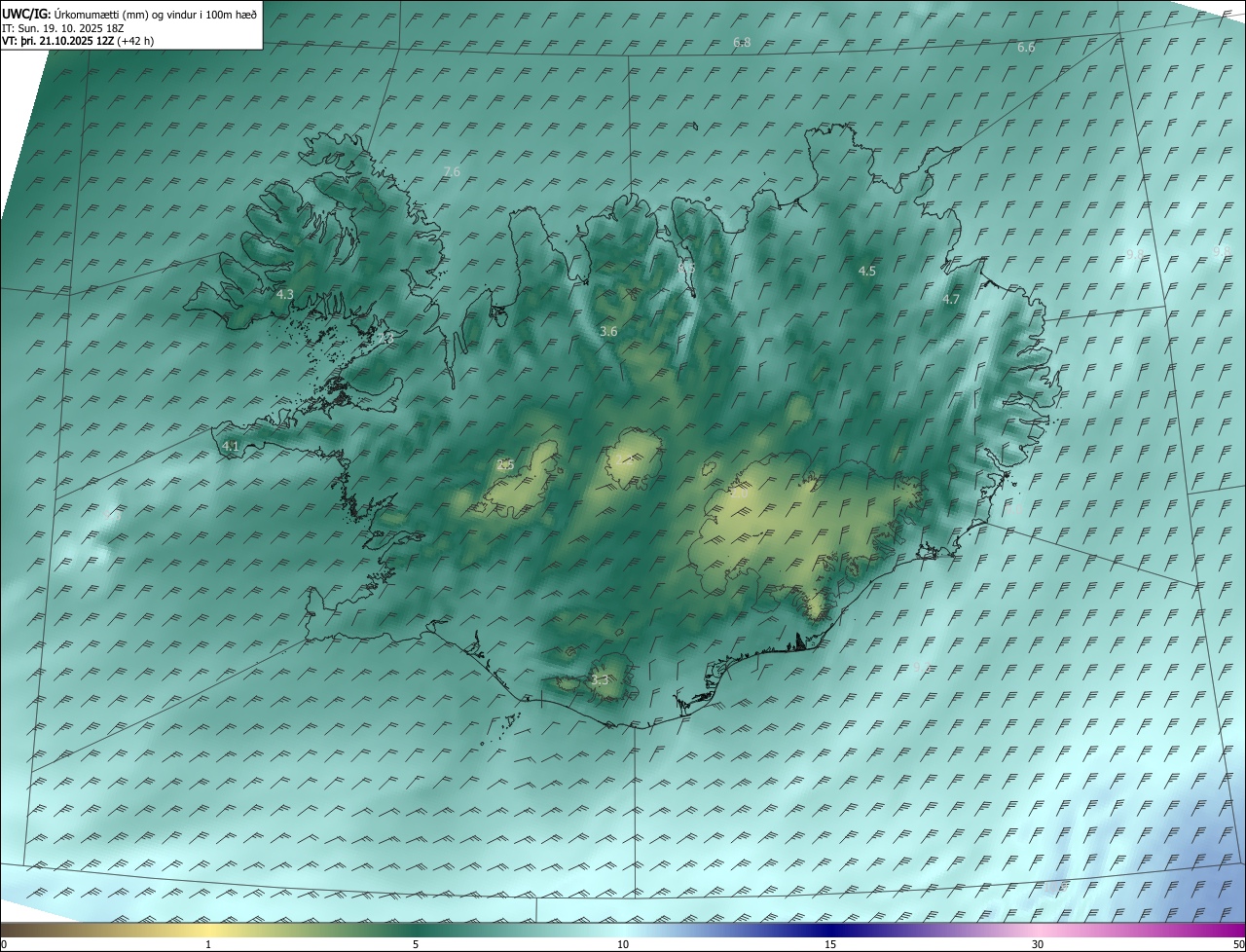Image resolution: width=1246 pixels, height=952 pixels.
Task: Click the 50 tick on the color scale
Action: [1238, 944]
